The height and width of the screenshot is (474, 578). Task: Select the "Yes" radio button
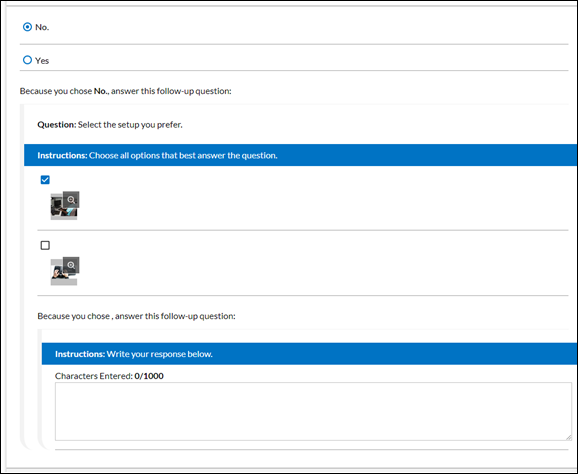27,60
